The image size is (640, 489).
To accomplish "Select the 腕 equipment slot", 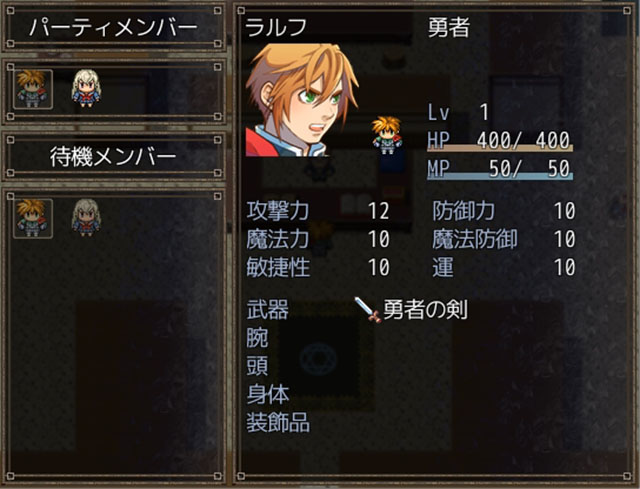I will click(257, 338).
